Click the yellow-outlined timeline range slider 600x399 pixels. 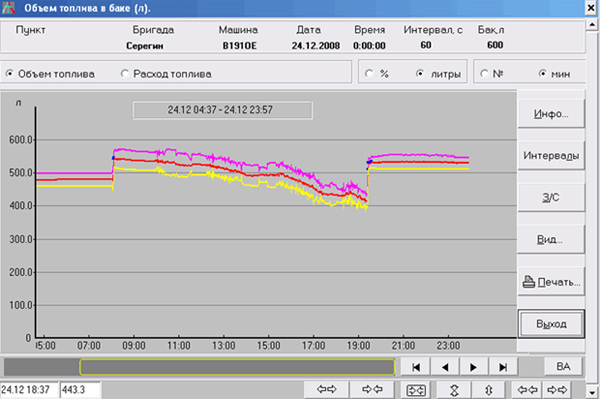(237, 367)
